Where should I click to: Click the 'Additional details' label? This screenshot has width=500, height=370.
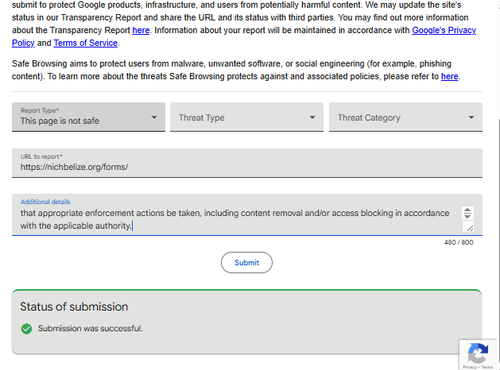tap(45, 202)
